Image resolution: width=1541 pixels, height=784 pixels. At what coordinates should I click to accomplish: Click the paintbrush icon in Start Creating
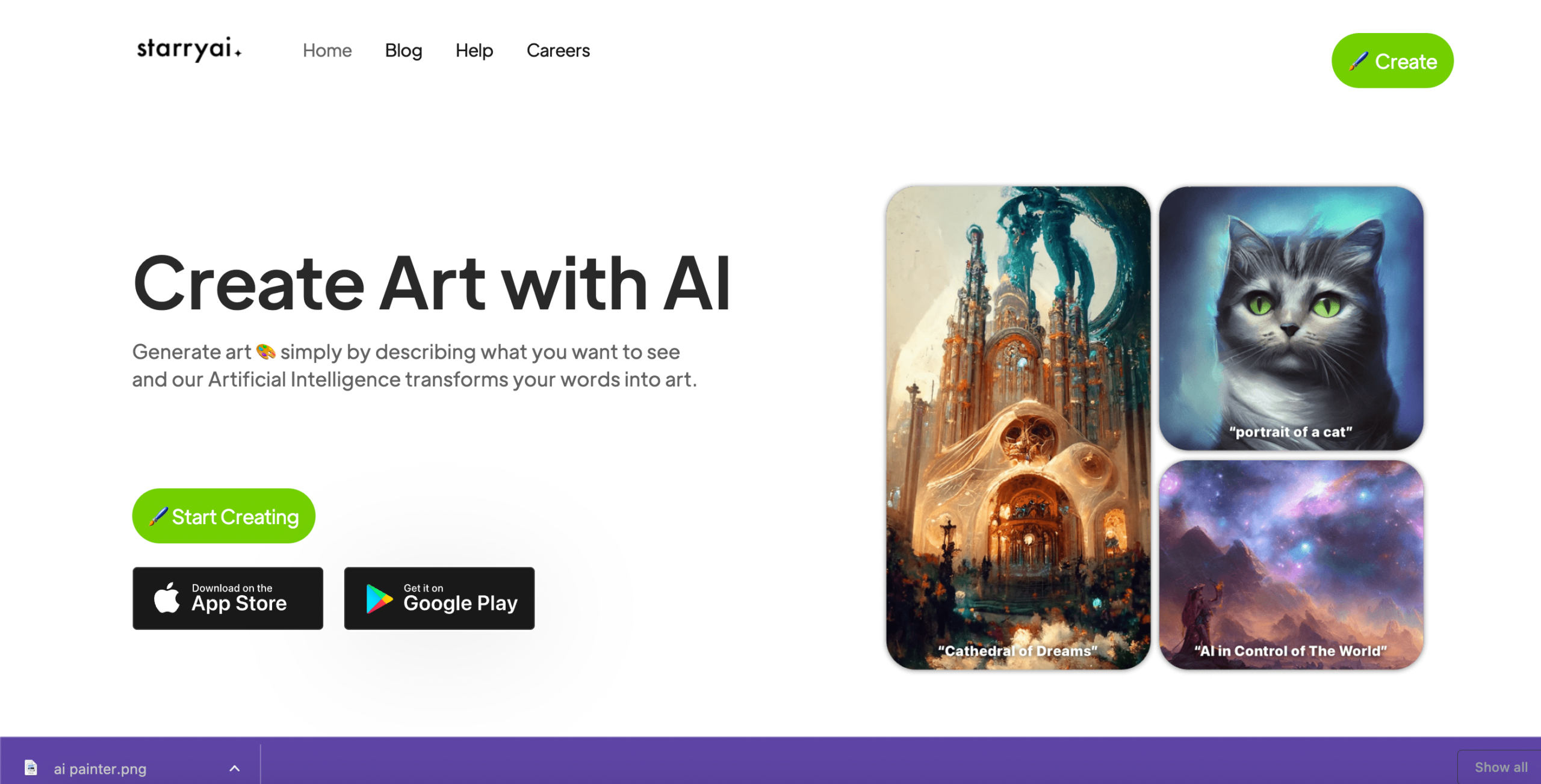point(158,516)
